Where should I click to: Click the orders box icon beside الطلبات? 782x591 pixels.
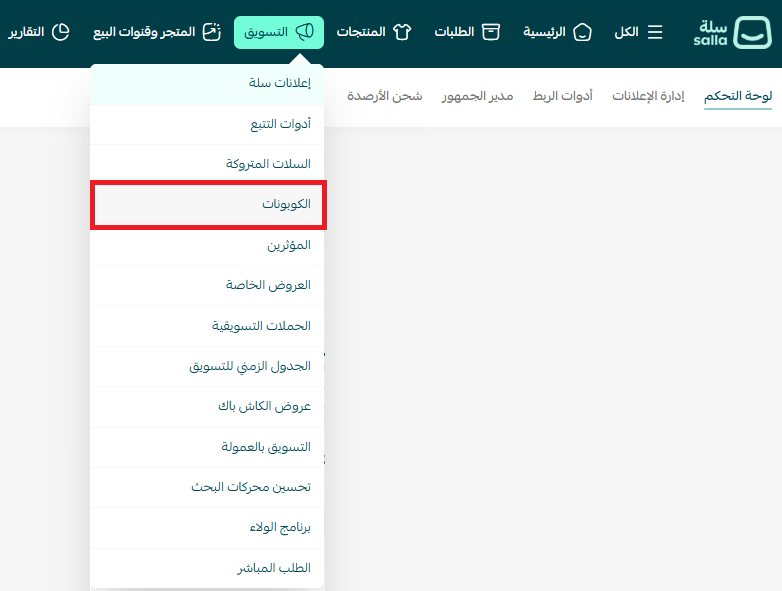(x=490, y=32)
